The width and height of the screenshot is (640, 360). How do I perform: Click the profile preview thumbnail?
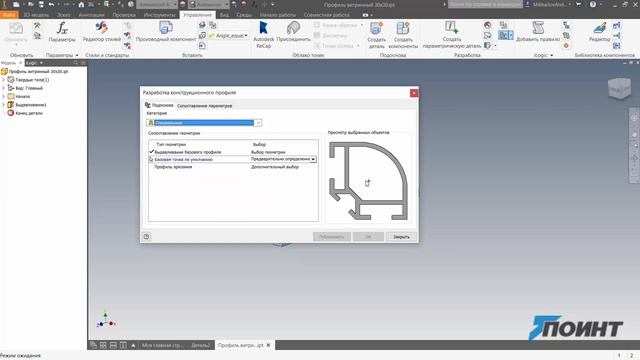368,181
